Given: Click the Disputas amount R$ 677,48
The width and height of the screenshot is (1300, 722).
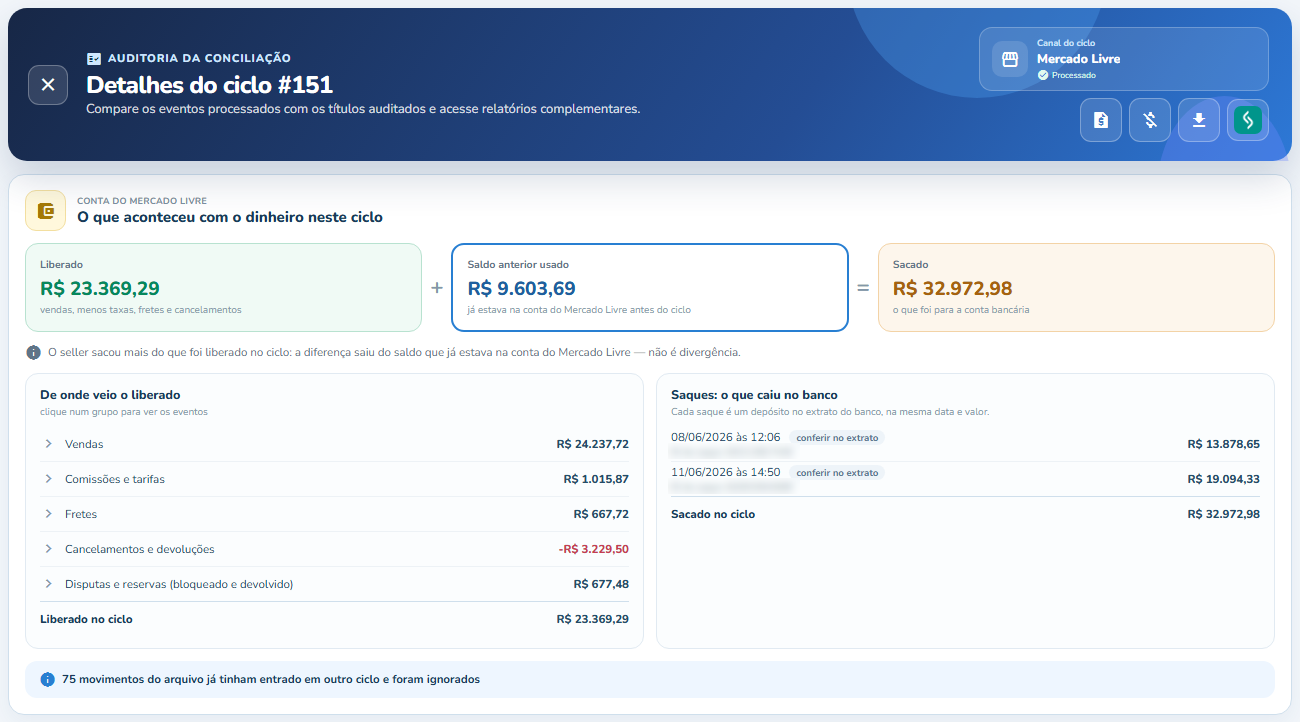Looking at the screenshot, I should point(601,584).
